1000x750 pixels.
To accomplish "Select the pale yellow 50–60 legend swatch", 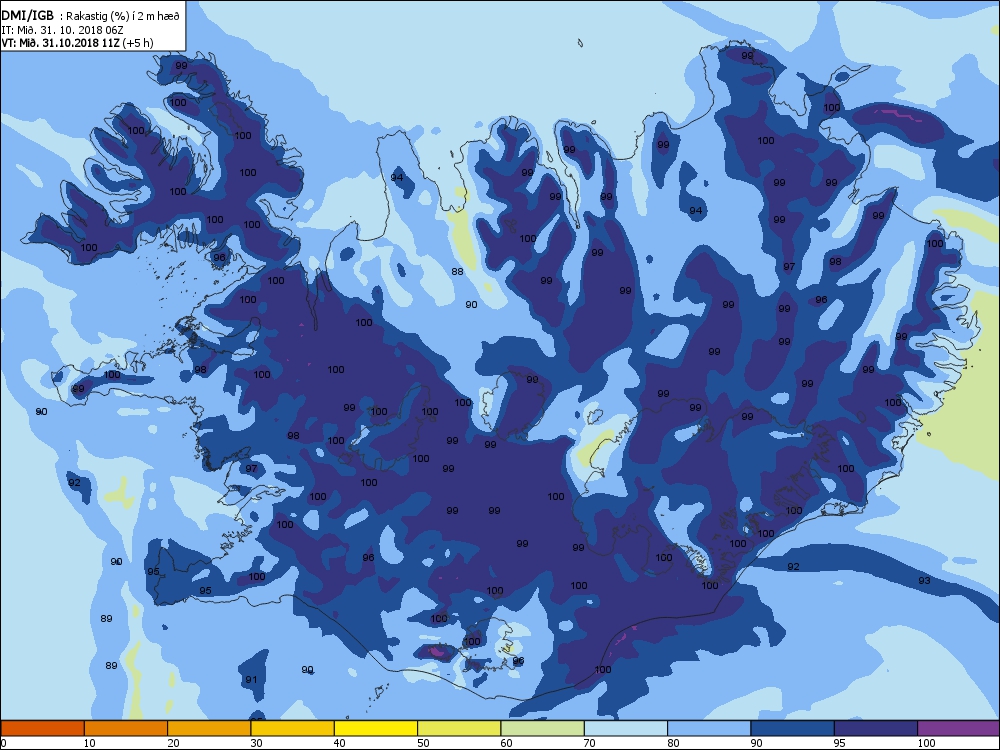I will point(459,728).
